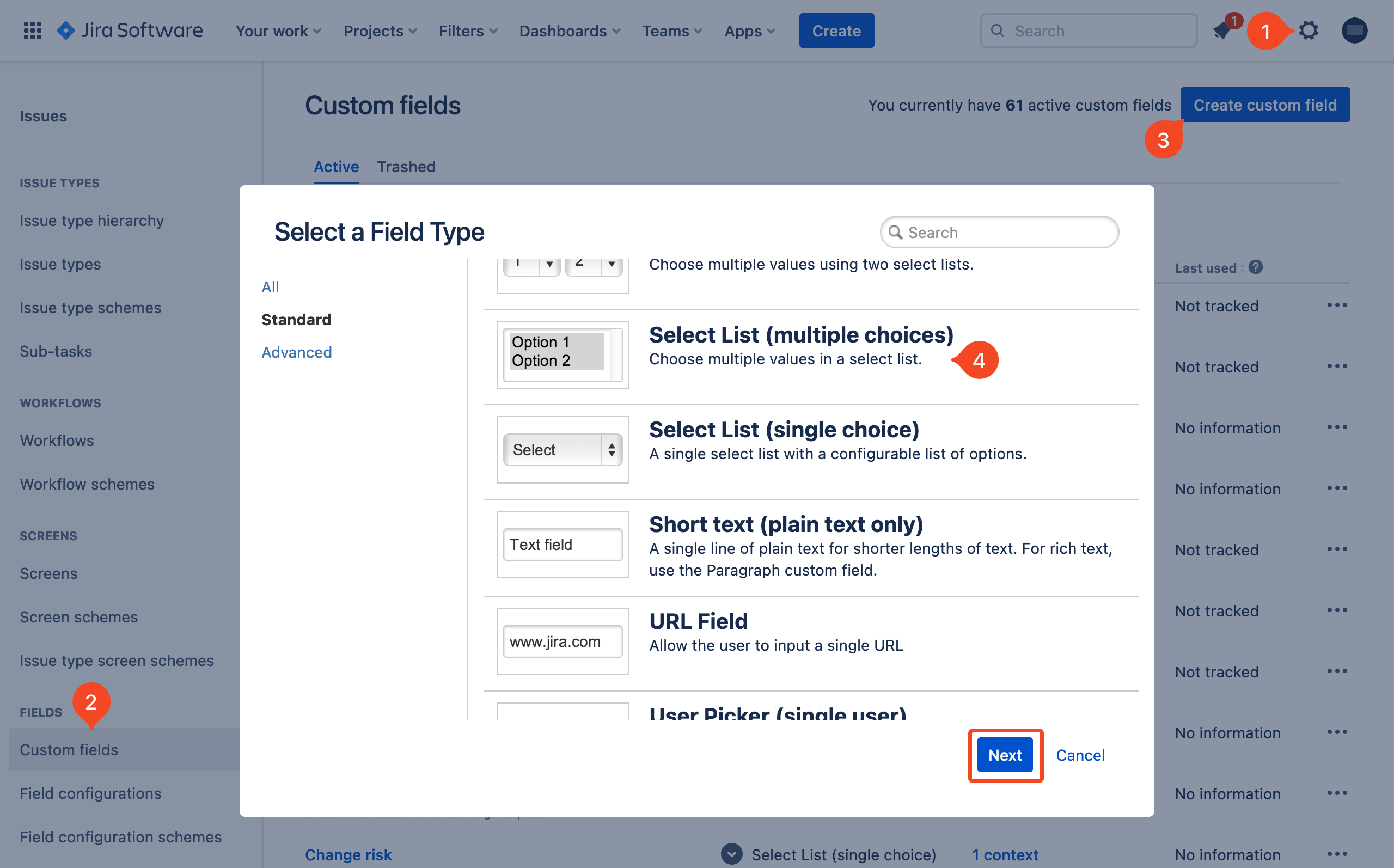Open Field configurations in sidebar

tap(90, 793)
